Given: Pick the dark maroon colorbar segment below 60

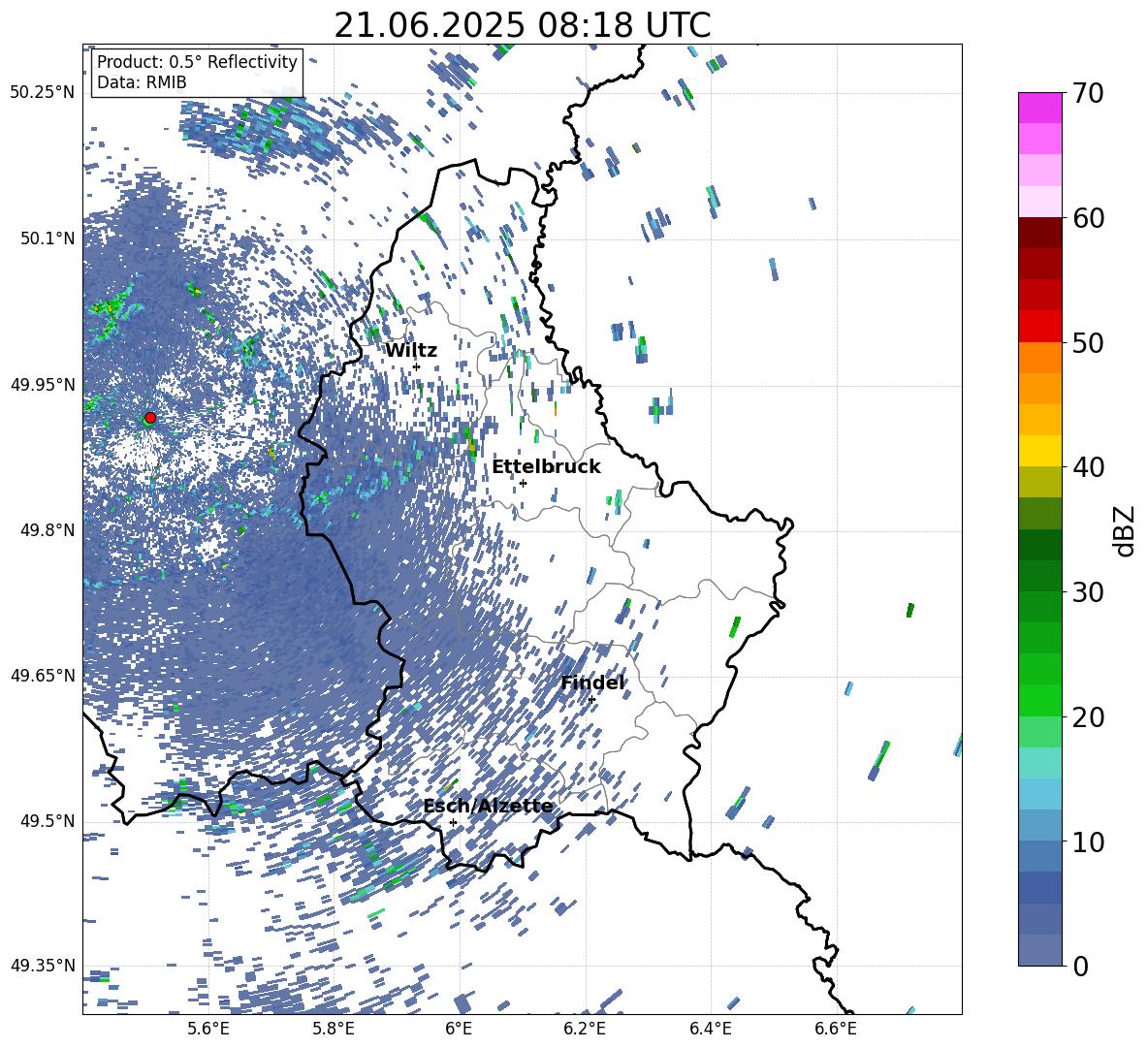Looking at the screenshot, I should (x=1039, y=234).
